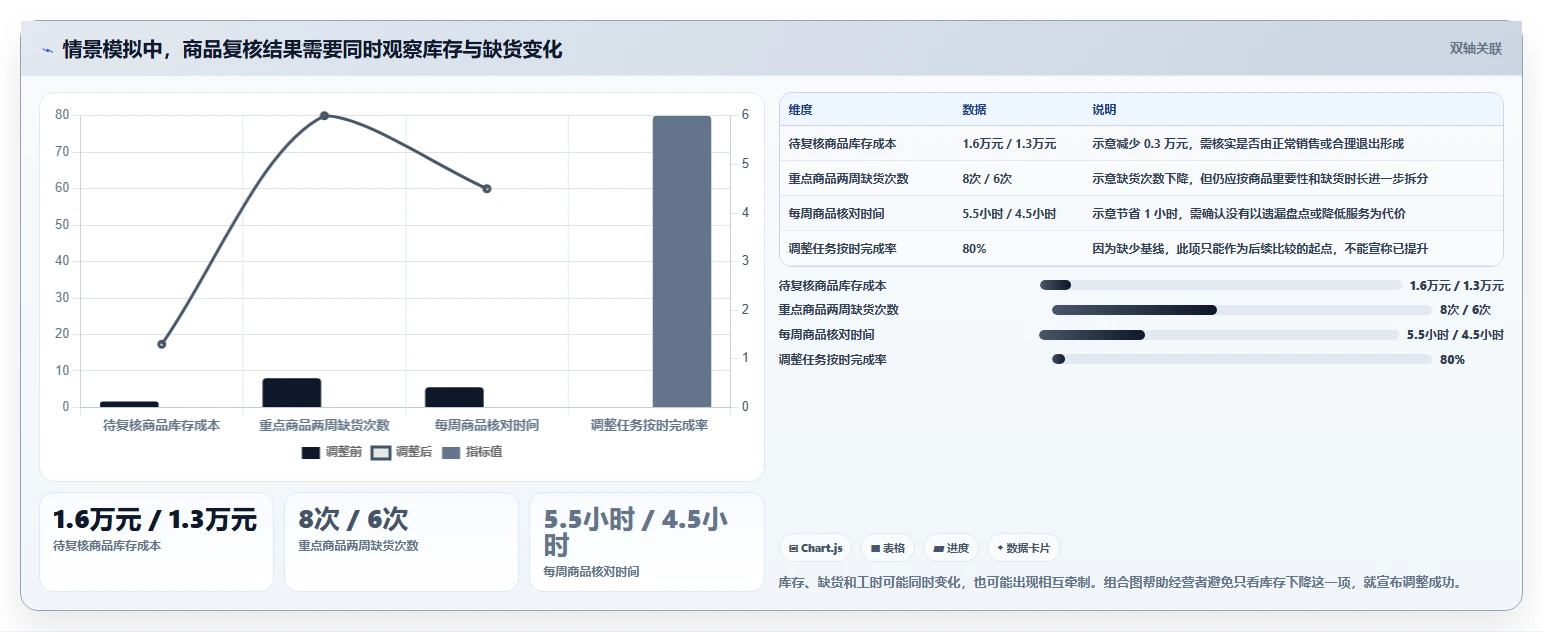Click the dark bar for 重点商品两周缺货次数
Image resolution: width=1543 pixels, height=632 pixels.
(292, 393)
